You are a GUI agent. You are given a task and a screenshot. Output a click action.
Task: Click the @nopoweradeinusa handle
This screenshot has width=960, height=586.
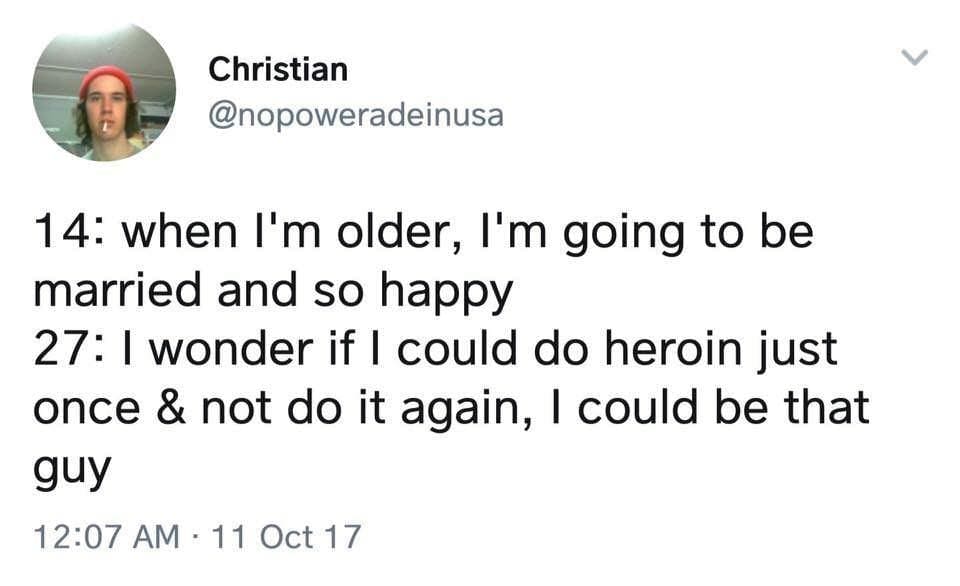(x=355, y=116)
